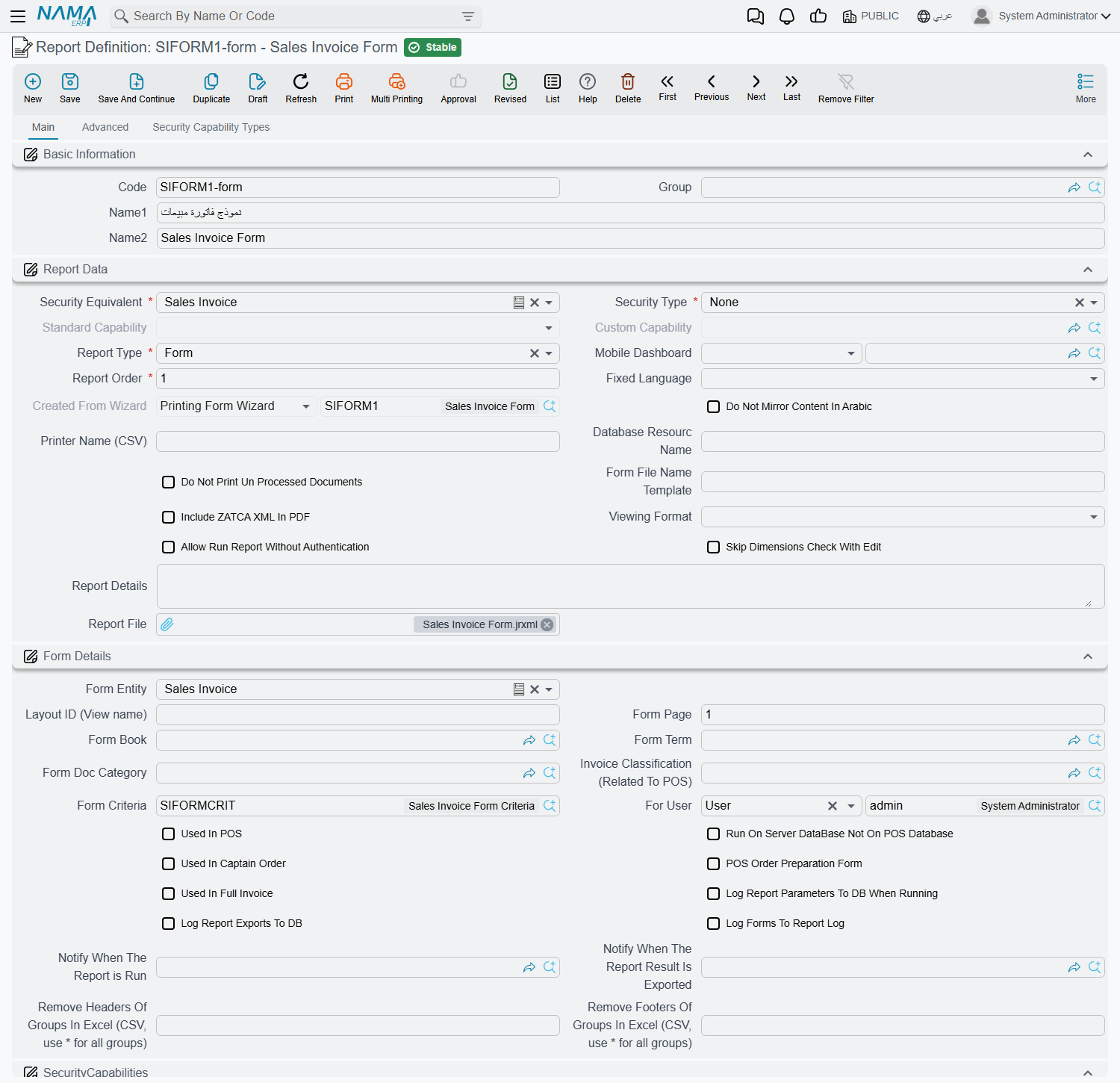Open the chat messages icon
1120x1083 pixels.
[756, 16]
